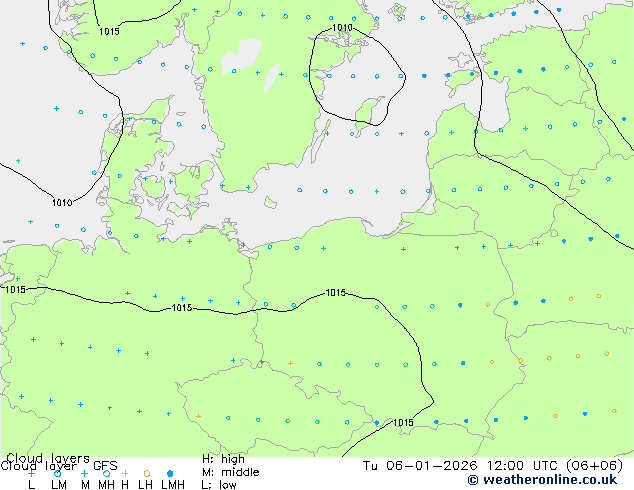Click the 'GFS' model label
The image size is (634, 490).
click(105, 466)
